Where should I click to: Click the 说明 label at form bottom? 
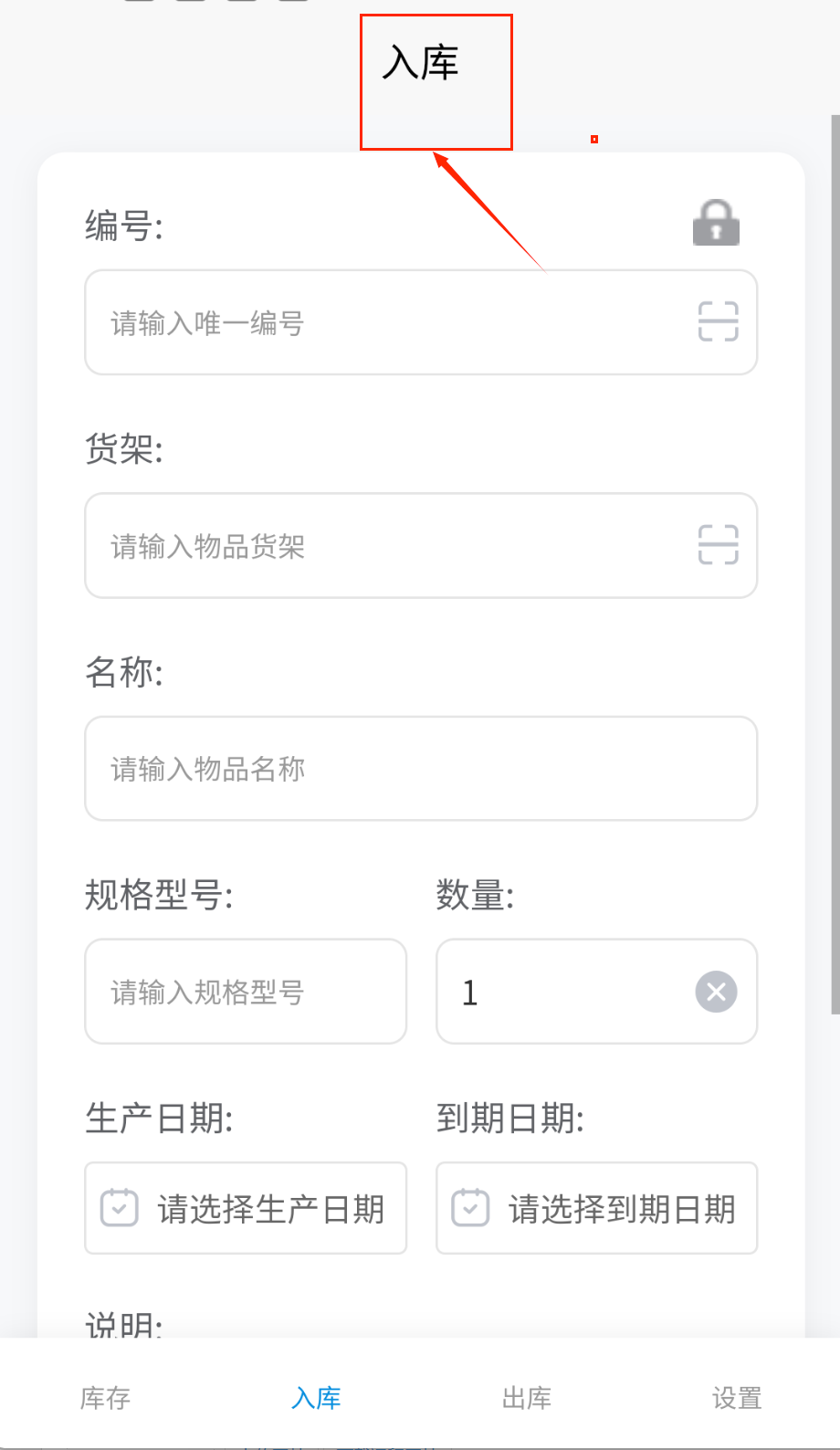(x=124, y=1325)
